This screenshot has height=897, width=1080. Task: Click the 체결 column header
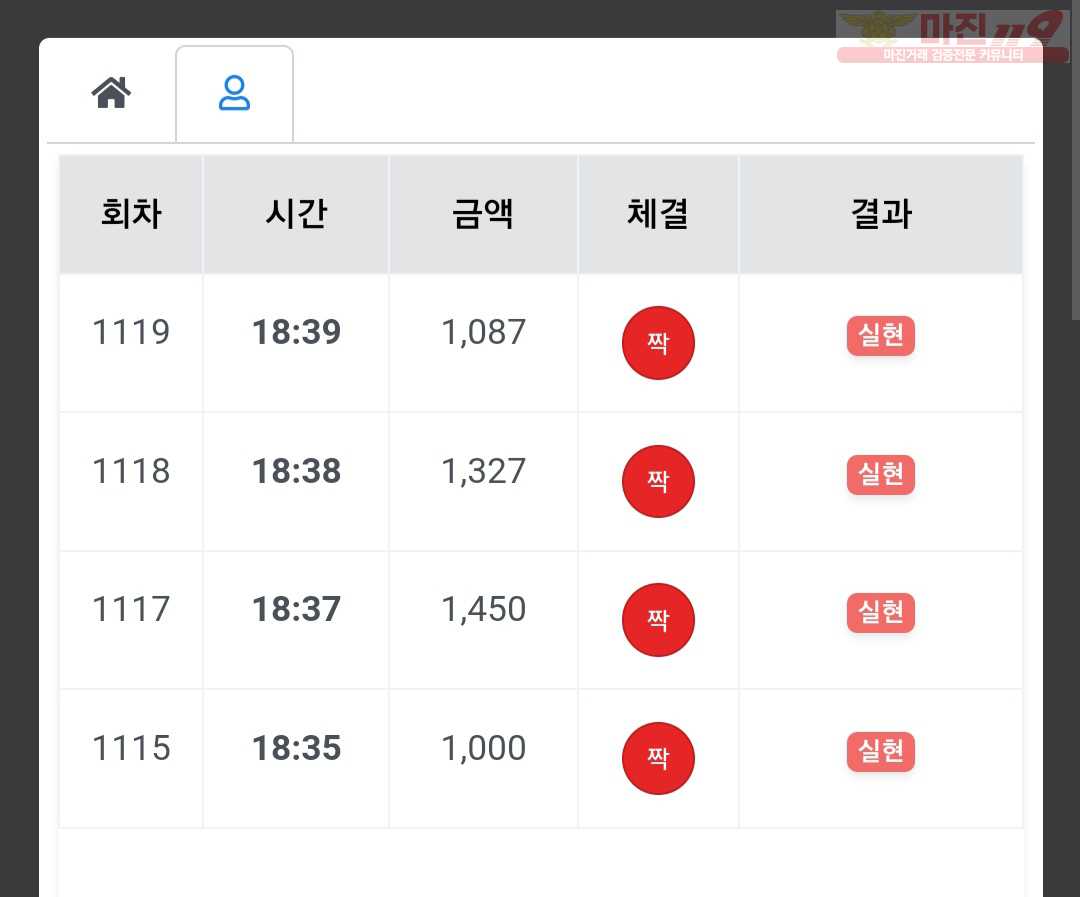click(x=658, y=214)
